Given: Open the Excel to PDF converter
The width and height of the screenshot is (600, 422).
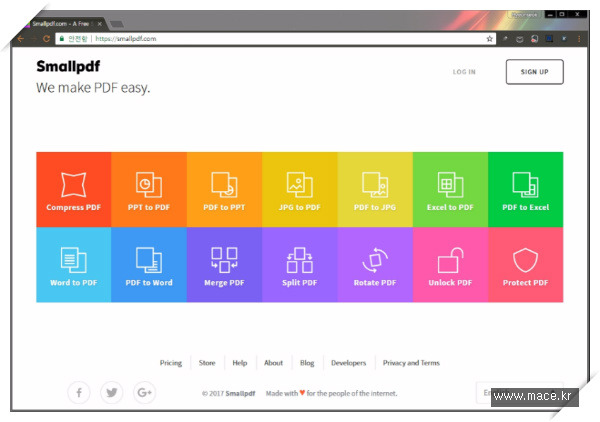Looking at the screenshot, I should [x=450, y=189].
